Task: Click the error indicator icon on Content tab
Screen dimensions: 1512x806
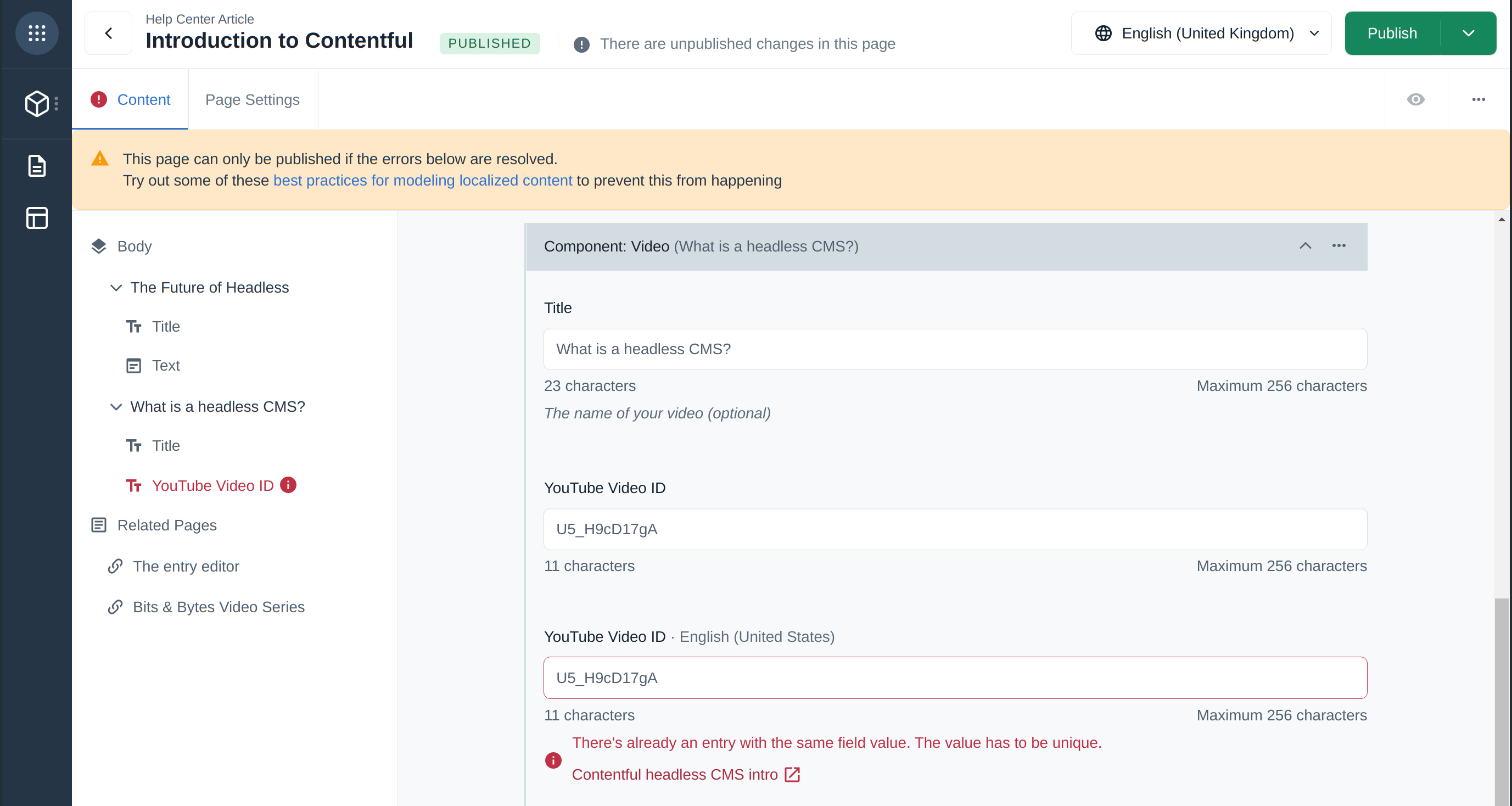Action: 99,99
